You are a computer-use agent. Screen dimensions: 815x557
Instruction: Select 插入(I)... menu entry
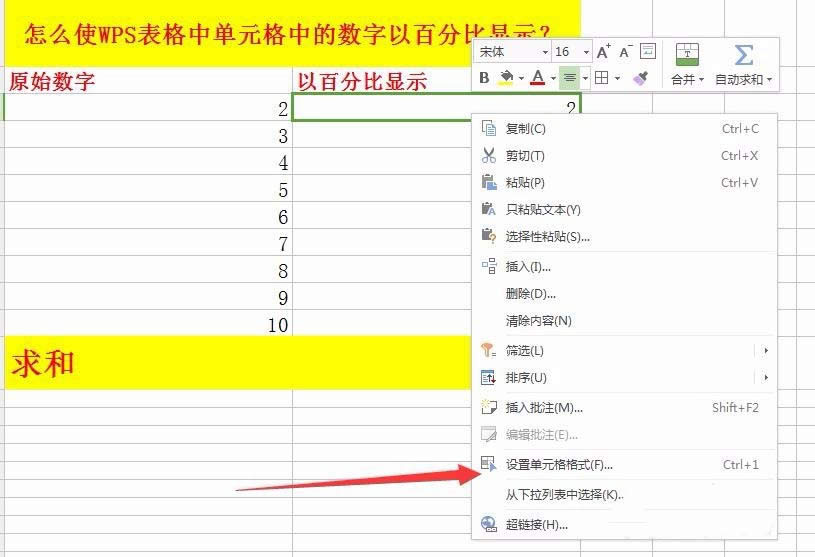pyautogui.click(x=624, y=267)
